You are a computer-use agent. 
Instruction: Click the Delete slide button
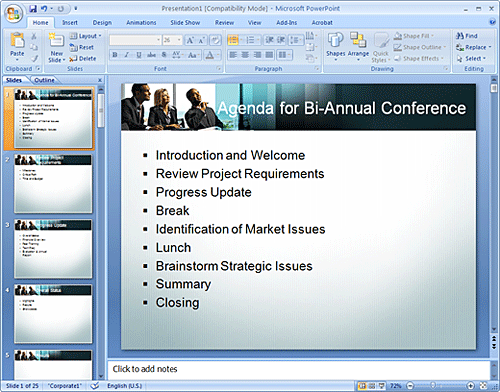pos(83,59)
